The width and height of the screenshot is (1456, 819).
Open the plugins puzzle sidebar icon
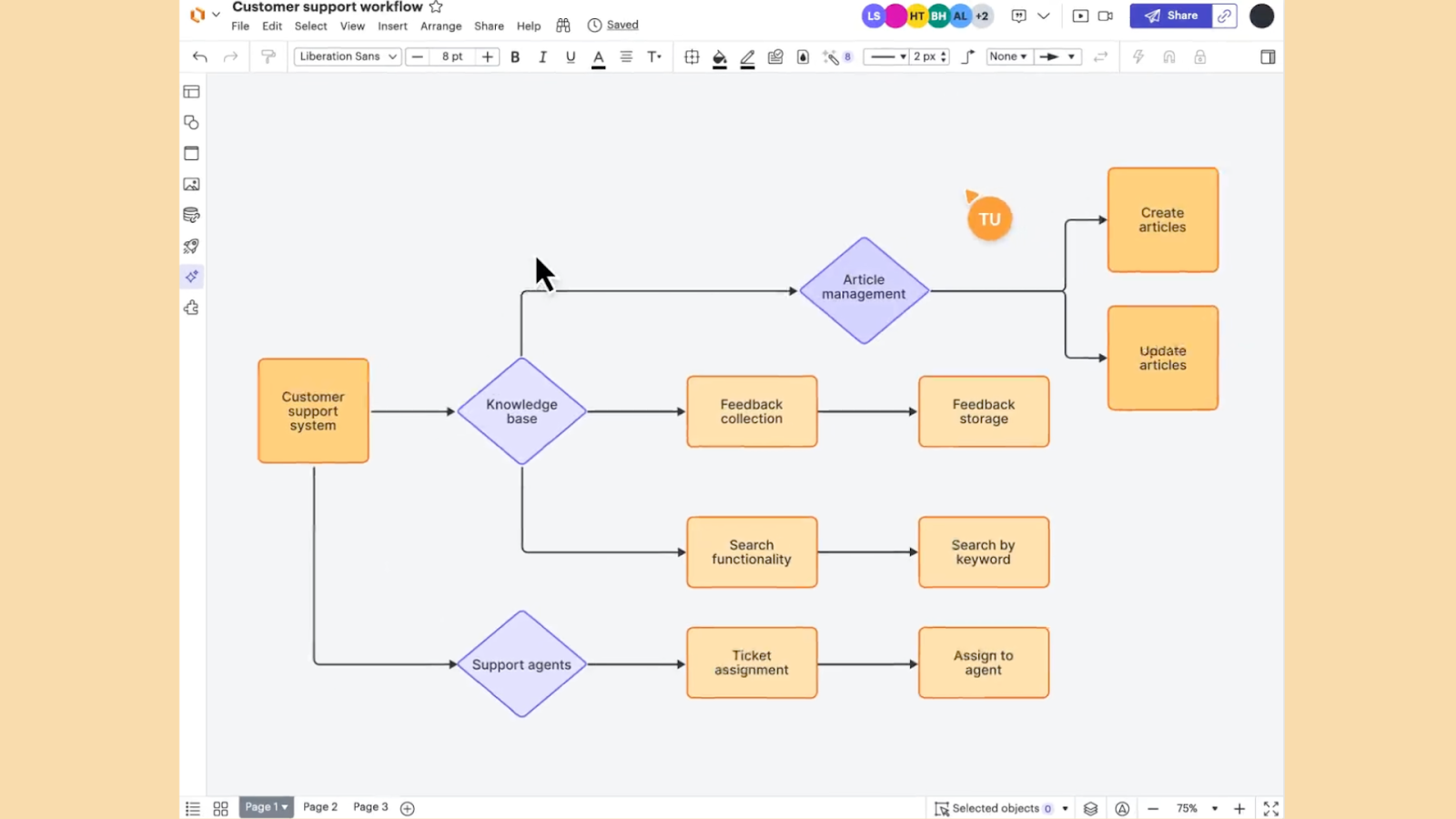[191, 308]
